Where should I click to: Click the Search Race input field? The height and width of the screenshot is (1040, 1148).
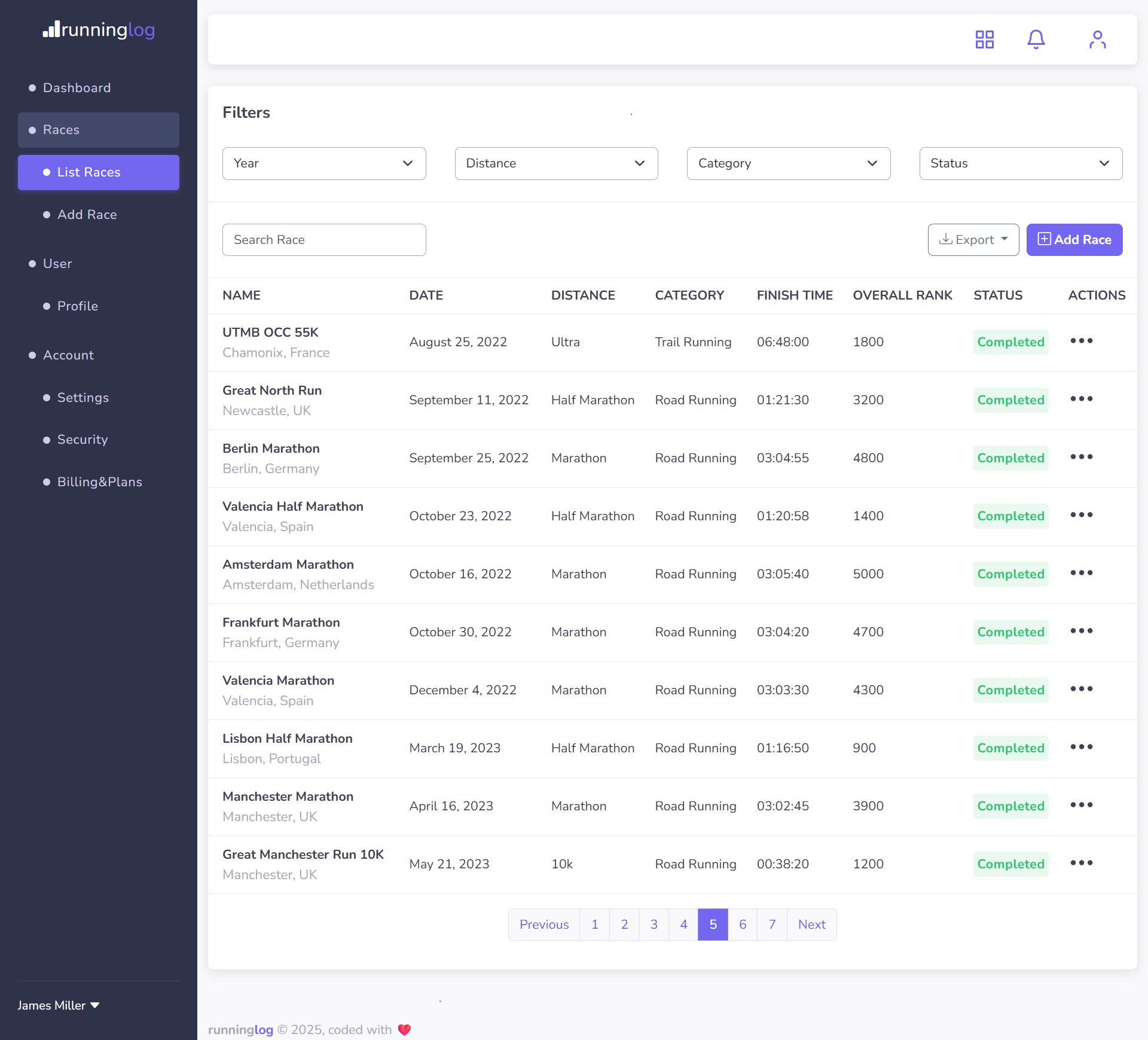click(x=324, y=239)
